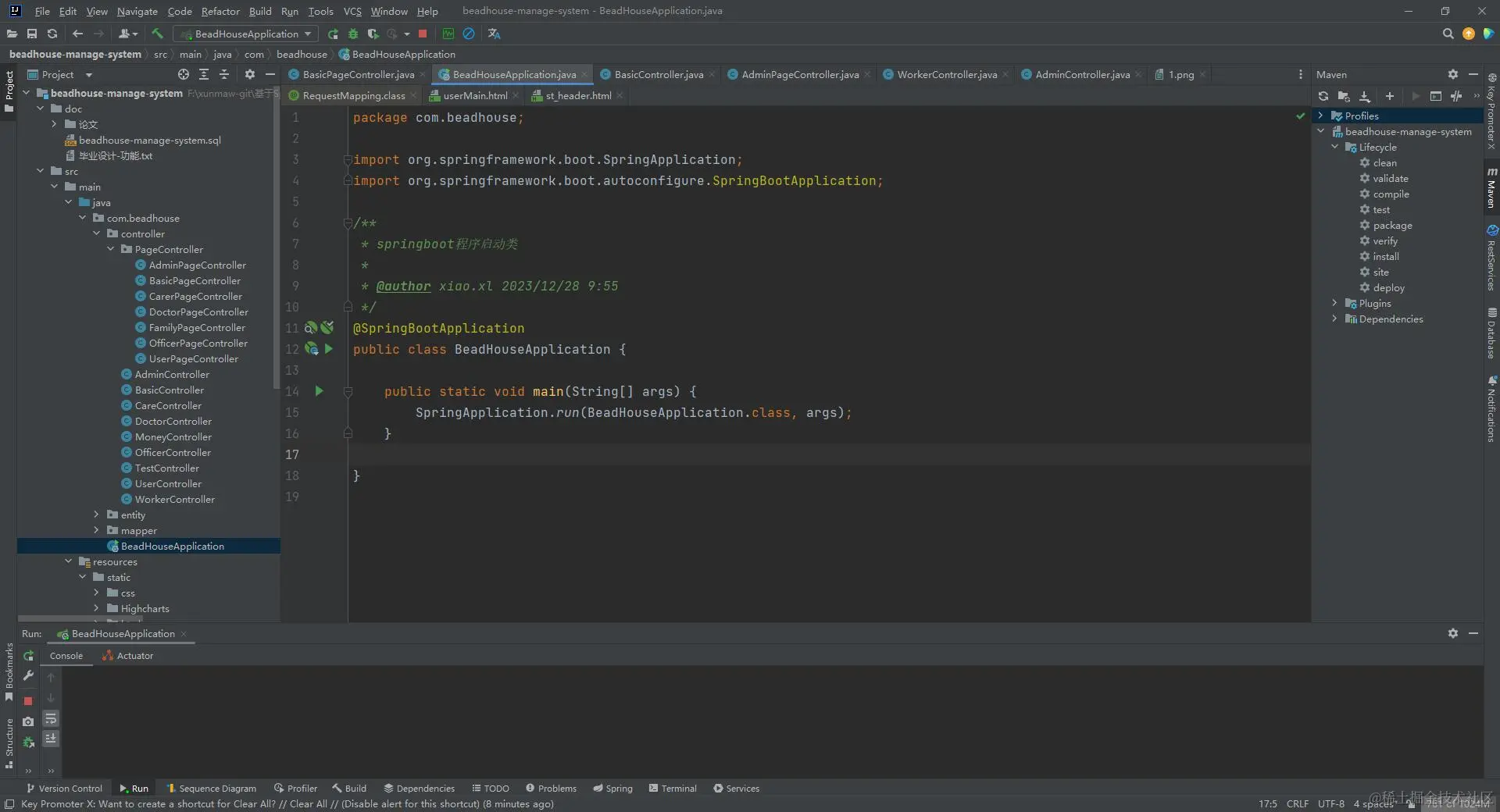Click the Save All floppy disk icon
The image size is (1500, 812).
(32, 34)
